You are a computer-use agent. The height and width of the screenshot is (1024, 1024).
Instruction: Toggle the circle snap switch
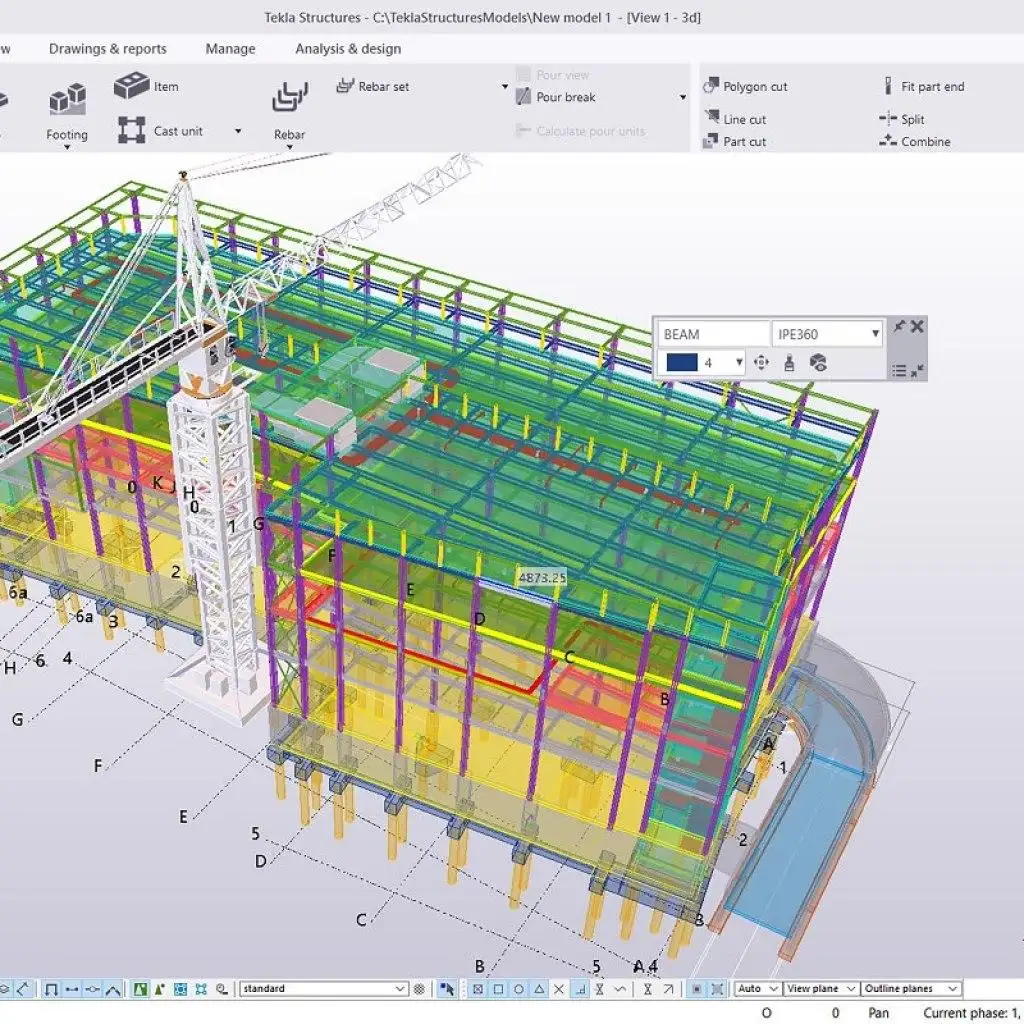(x=519, y=989)
